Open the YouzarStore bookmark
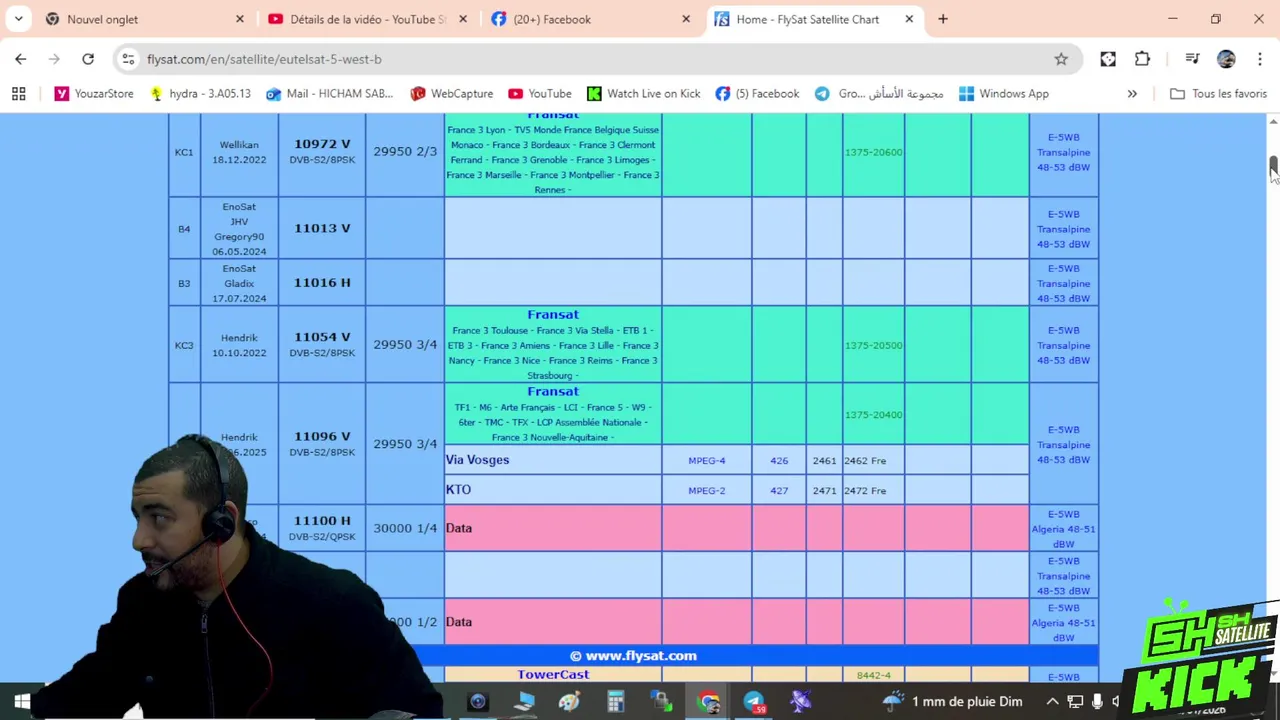This screenshot has width=1280, height=720. pos(94,94)
